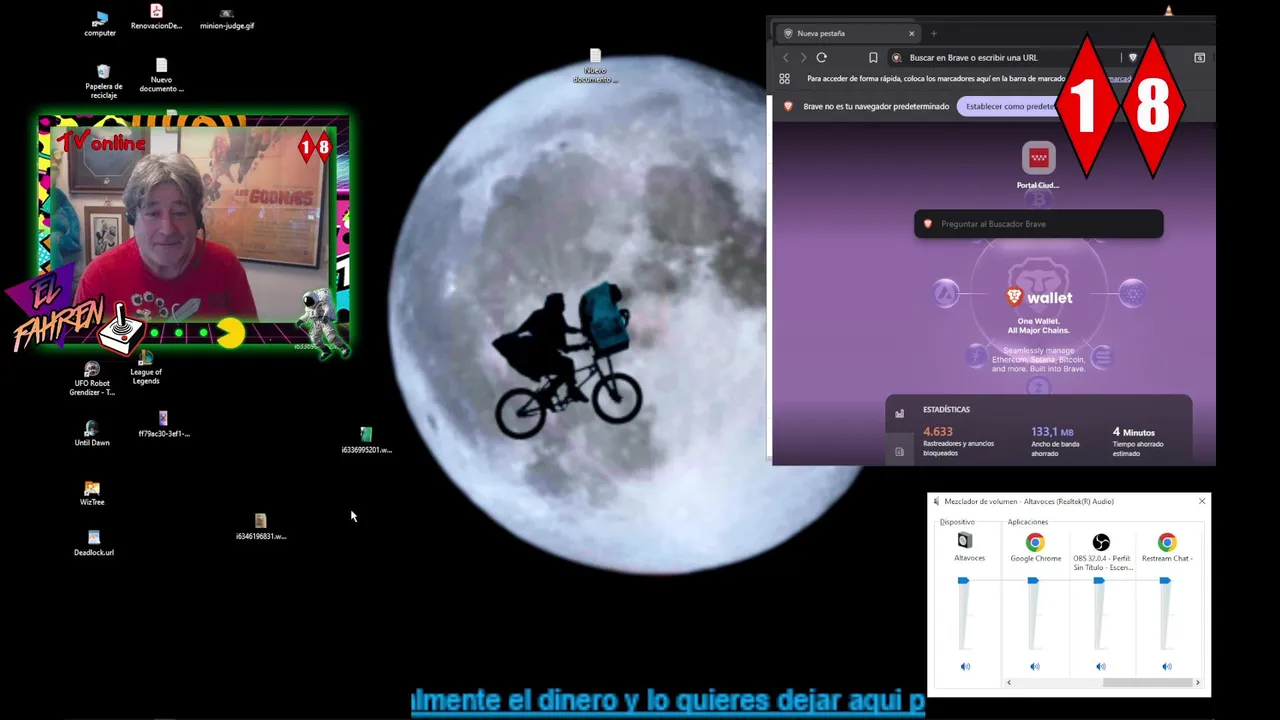Adjust Altavoces volume slider

point(963,580)
